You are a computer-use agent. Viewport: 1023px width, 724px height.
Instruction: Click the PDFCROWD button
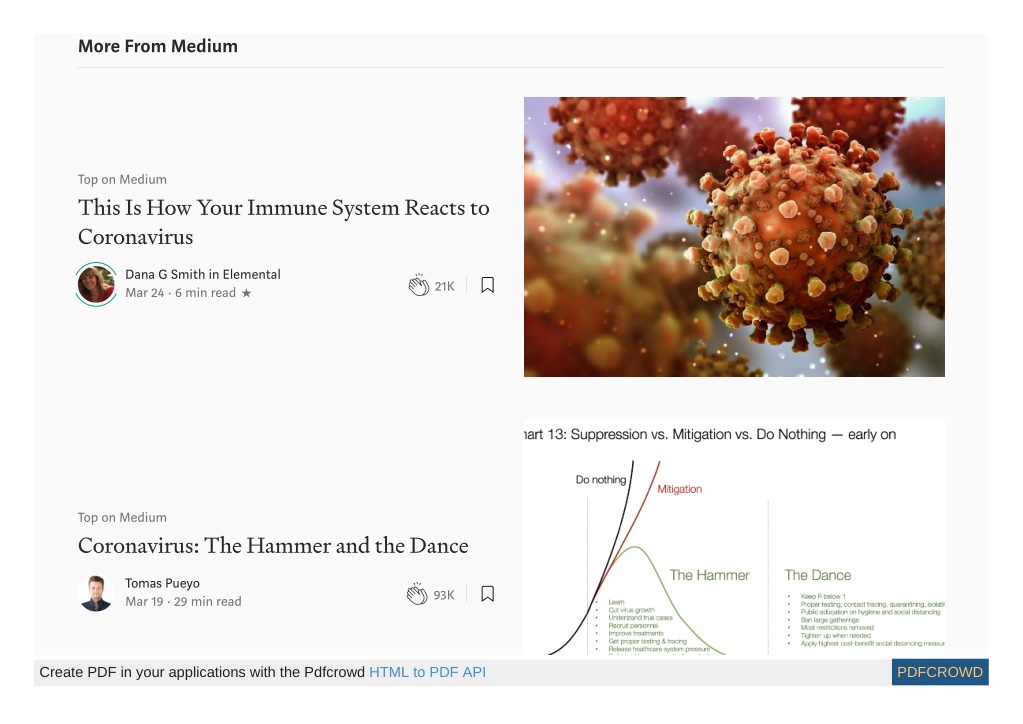click(939, 672)
